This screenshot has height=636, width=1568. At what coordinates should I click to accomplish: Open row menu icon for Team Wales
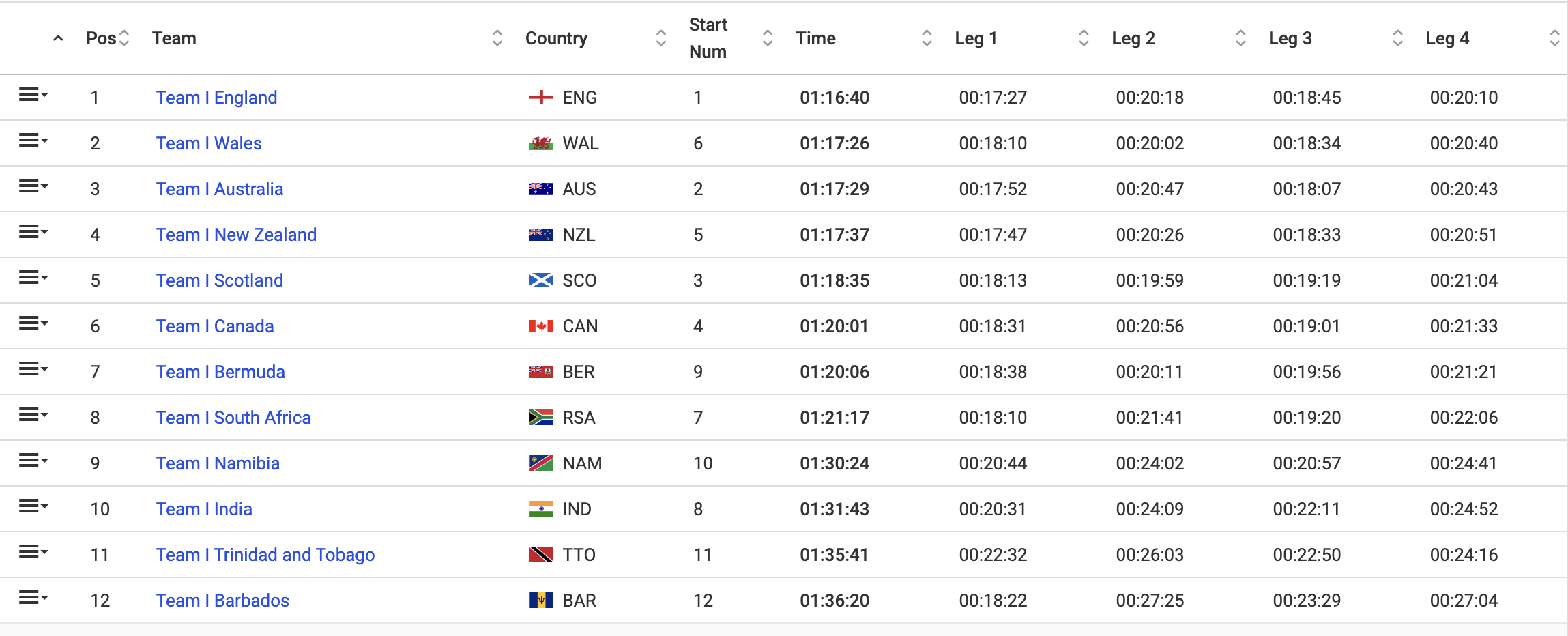(x=33, y=141)
